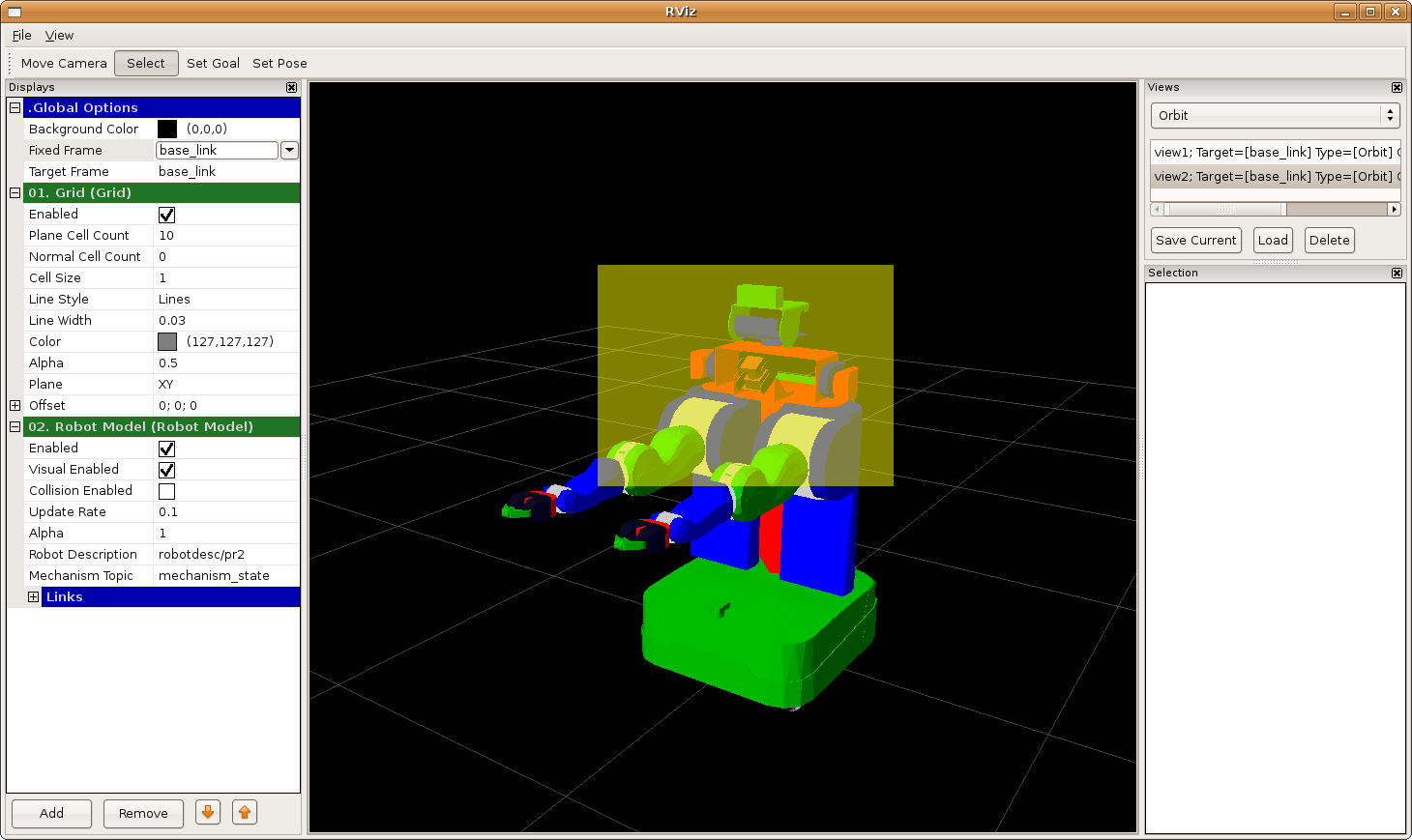
Task: Select view1 in the views list
Action: (x=1273, y=152)
